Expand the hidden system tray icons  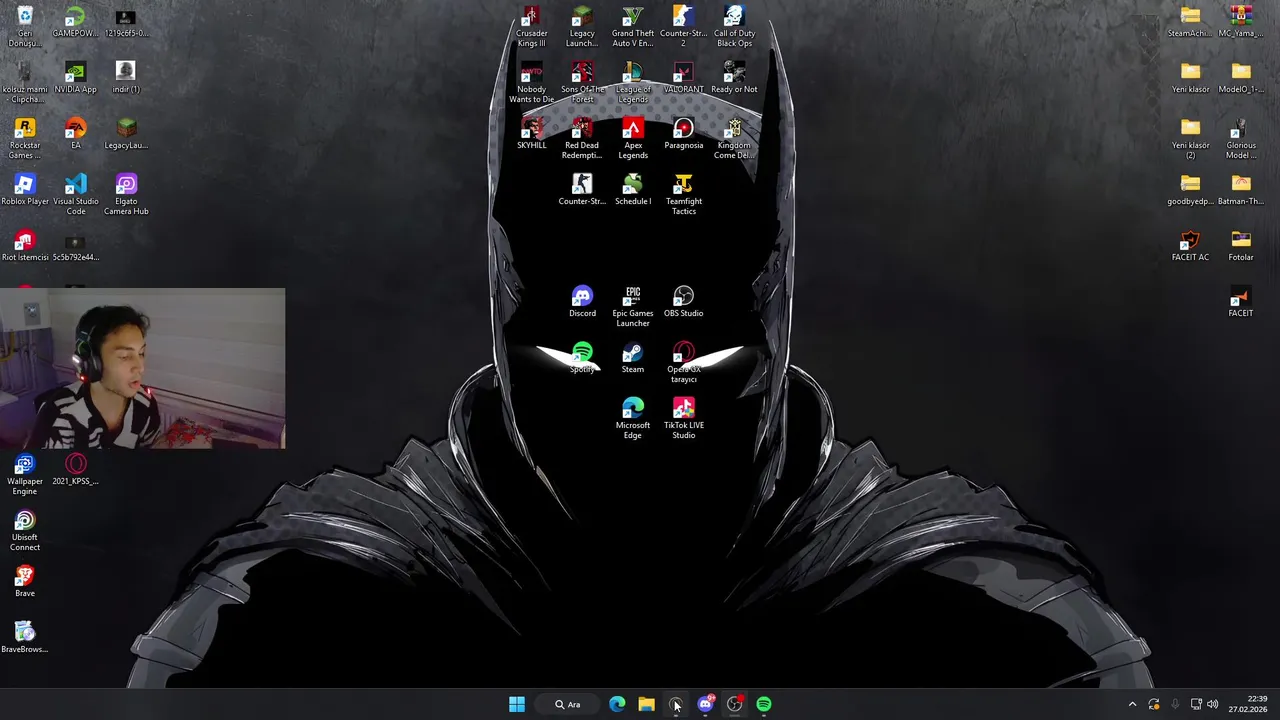[x=1132, y=704]
